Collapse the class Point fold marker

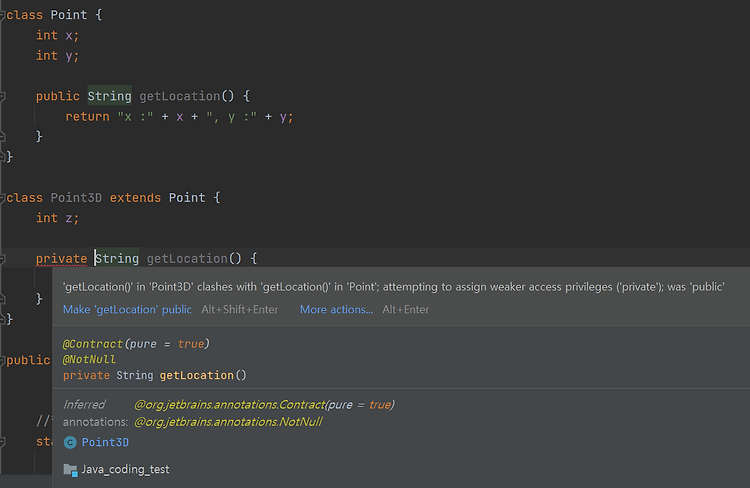tap(2, 15)
